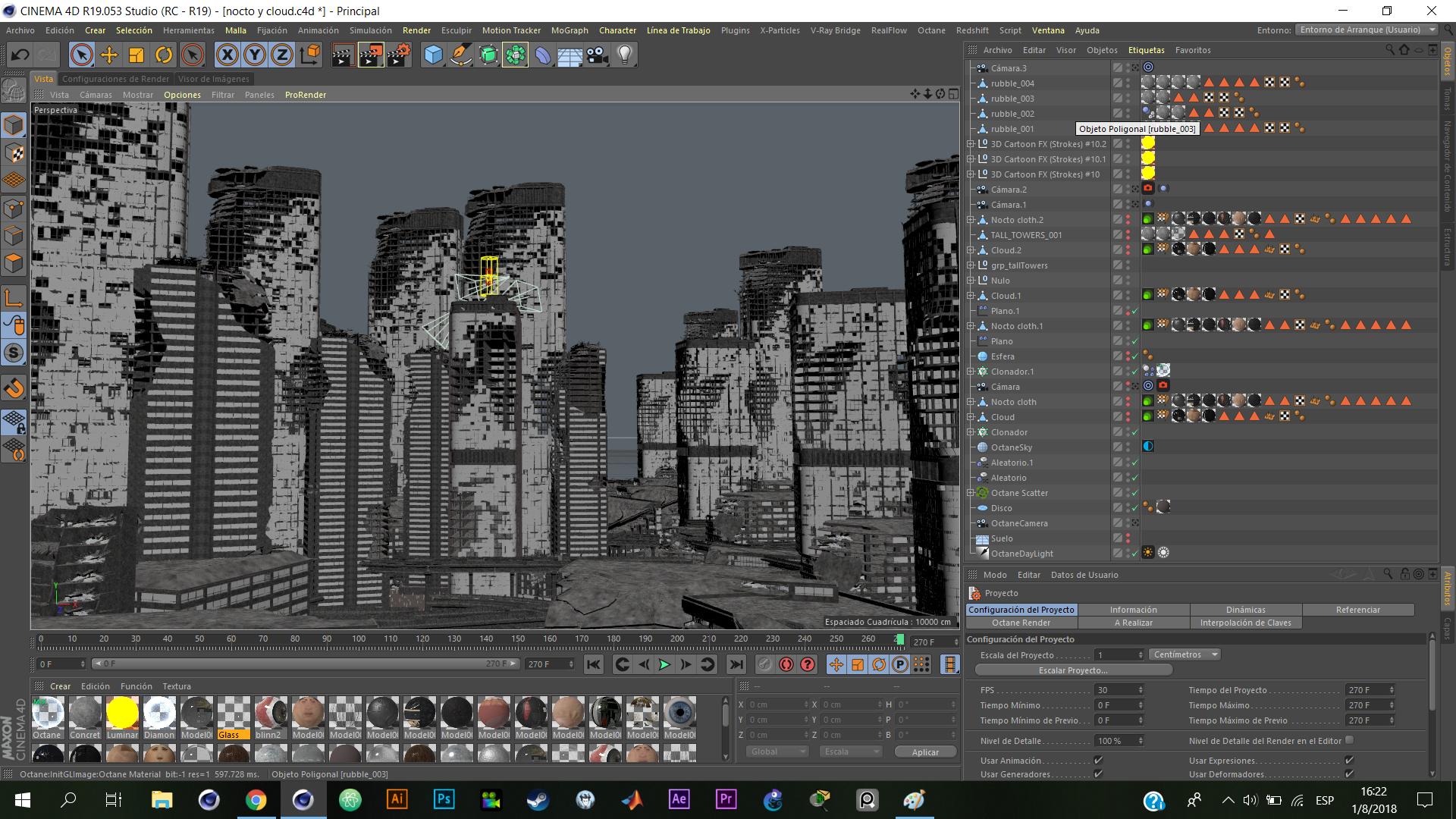Open the Edit Render Settings icon
Screen dimensions: 1456x819
coord(398,55)
